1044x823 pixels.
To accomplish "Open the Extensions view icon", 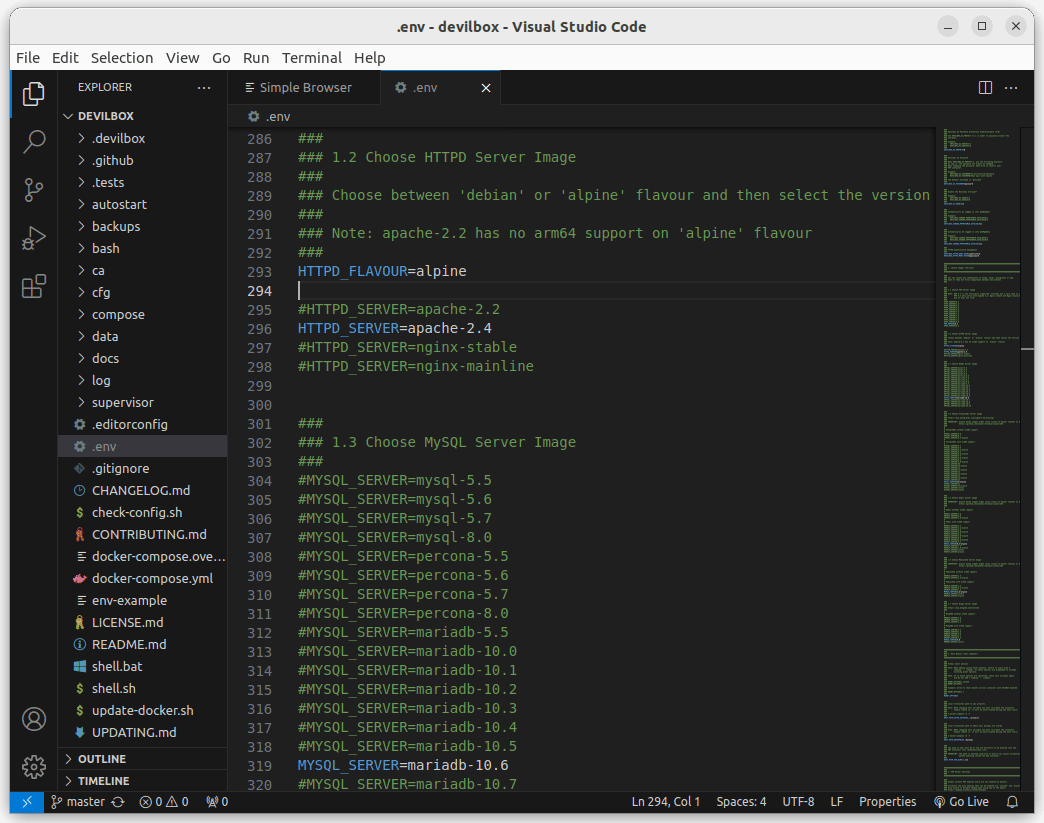I will click(x=34, y=287).
